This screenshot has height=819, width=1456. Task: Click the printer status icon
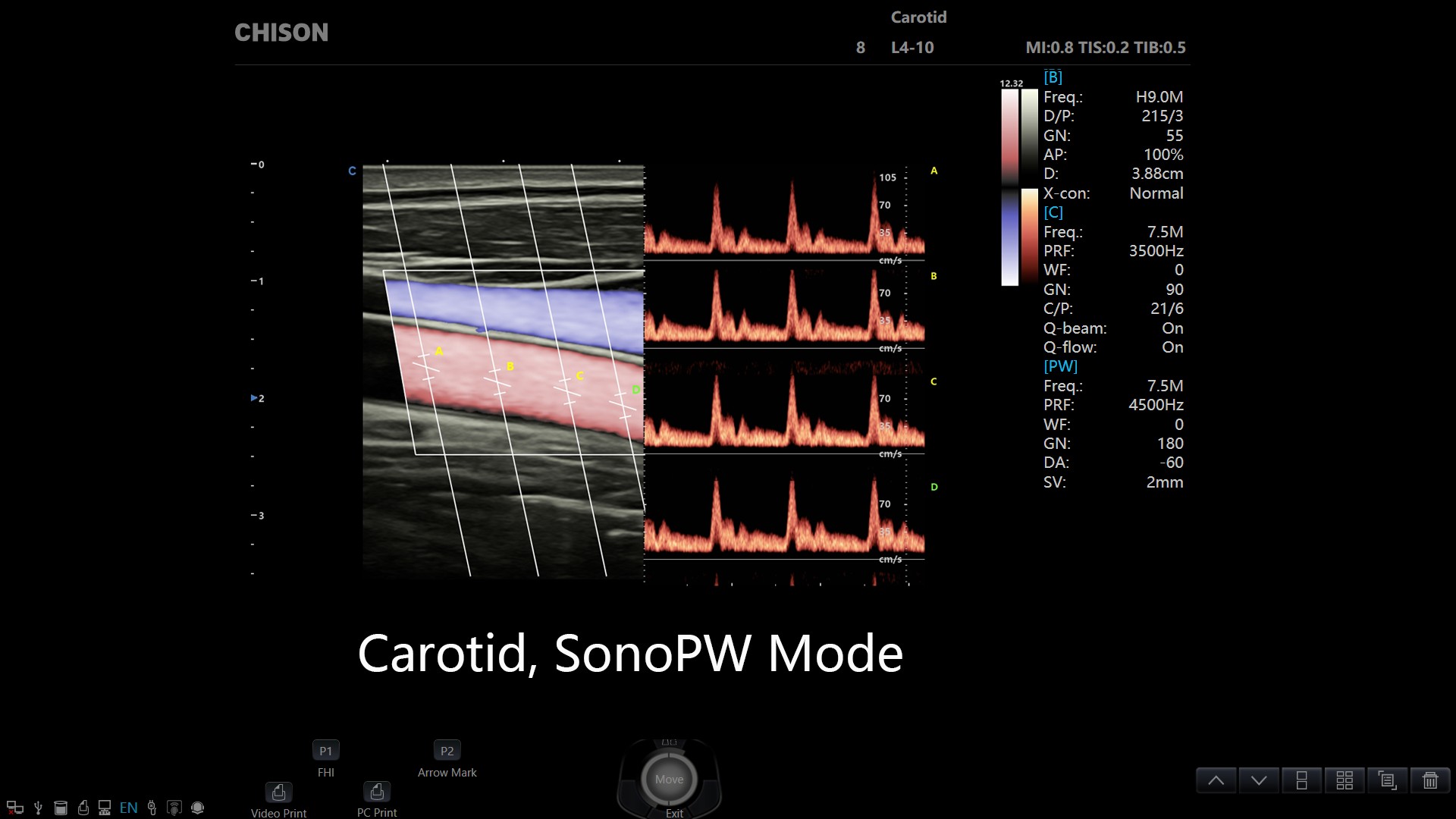tap(83, 808)
